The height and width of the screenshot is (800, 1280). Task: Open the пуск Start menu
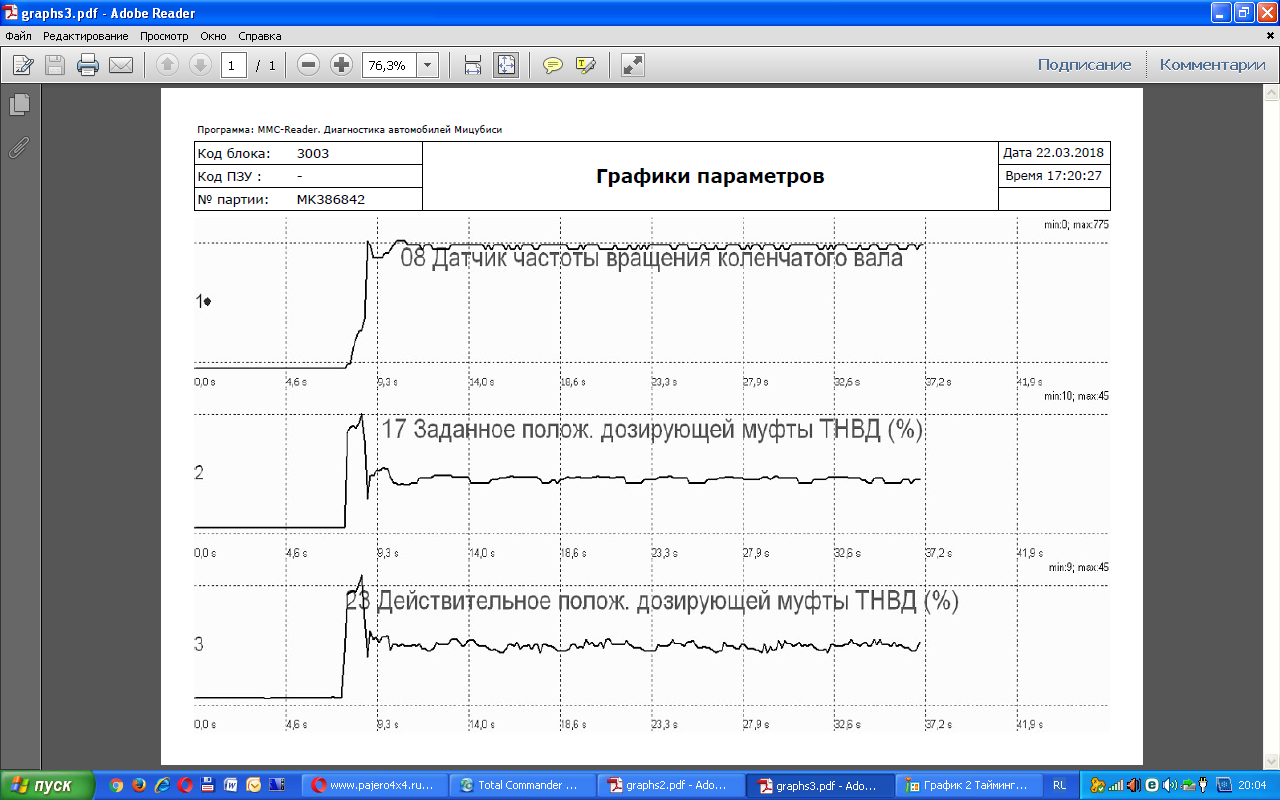click(47, 785)
